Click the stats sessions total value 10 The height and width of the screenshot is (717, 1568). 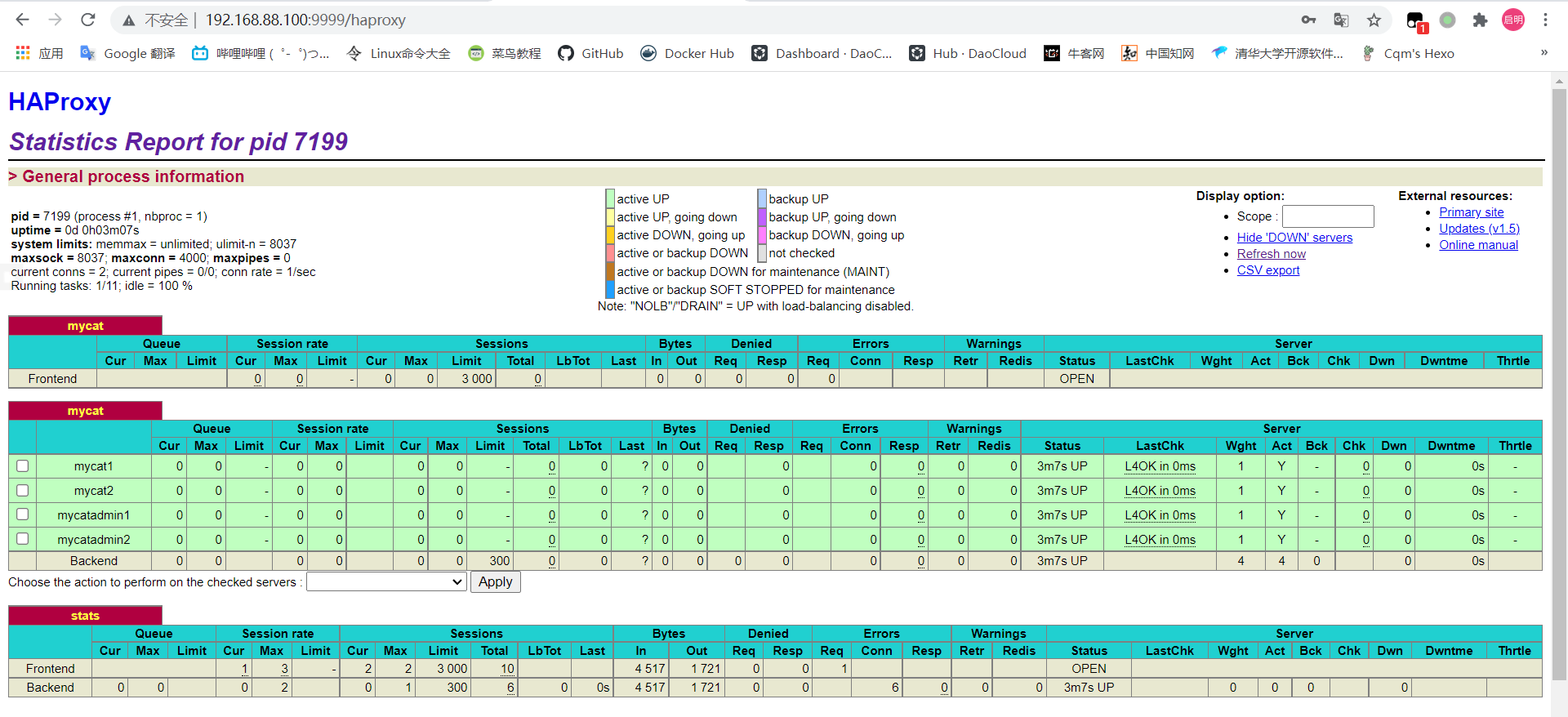pos(507,669)
